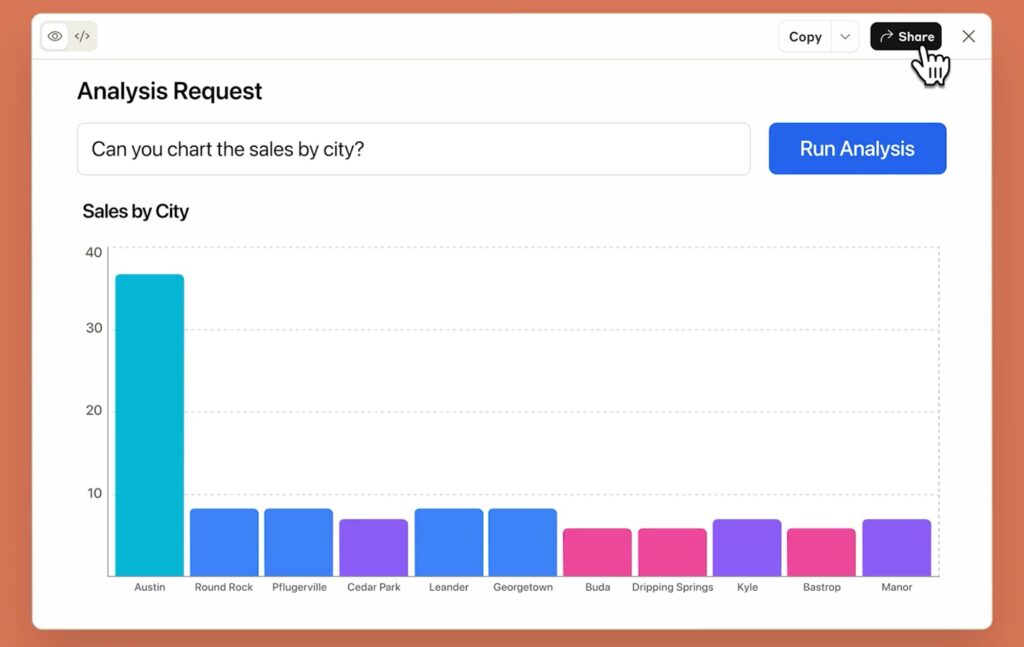Switch to the eye preview view
The width and height of the screenshot is (1024, 647).
click(56, 36)
